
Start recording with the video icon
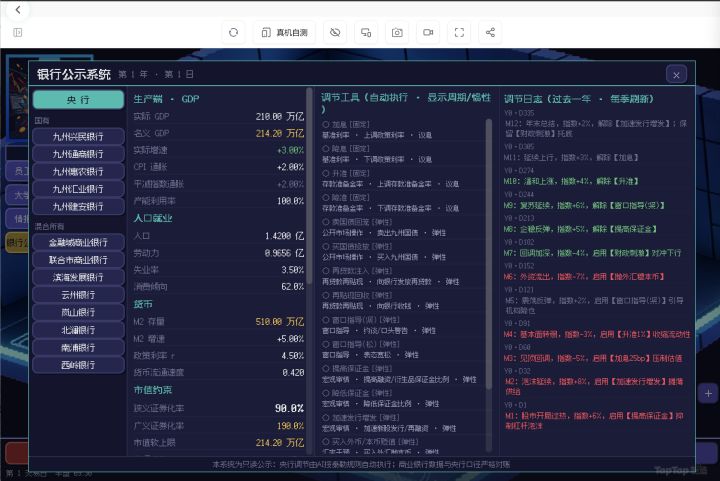click(x=428, y=33)
